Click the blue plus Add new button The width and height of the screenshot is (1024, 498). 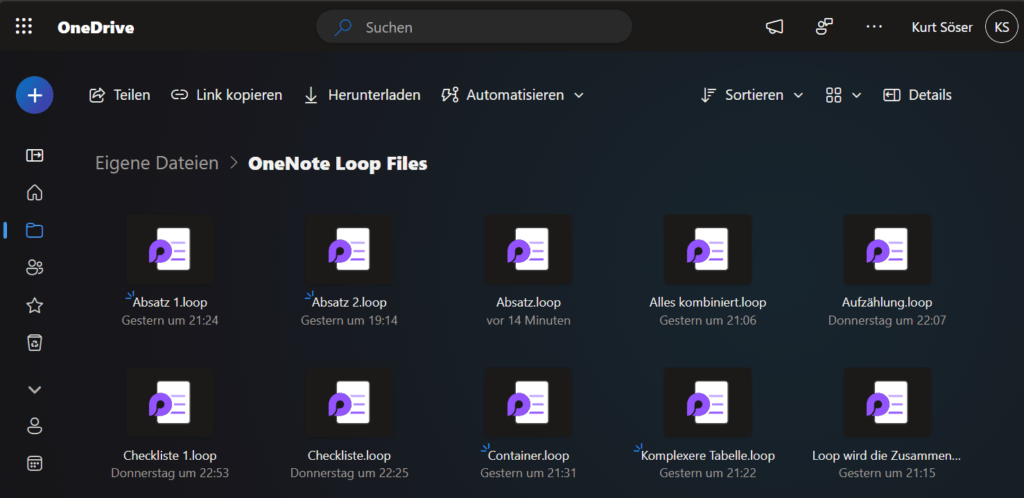[x=35, y=95]
